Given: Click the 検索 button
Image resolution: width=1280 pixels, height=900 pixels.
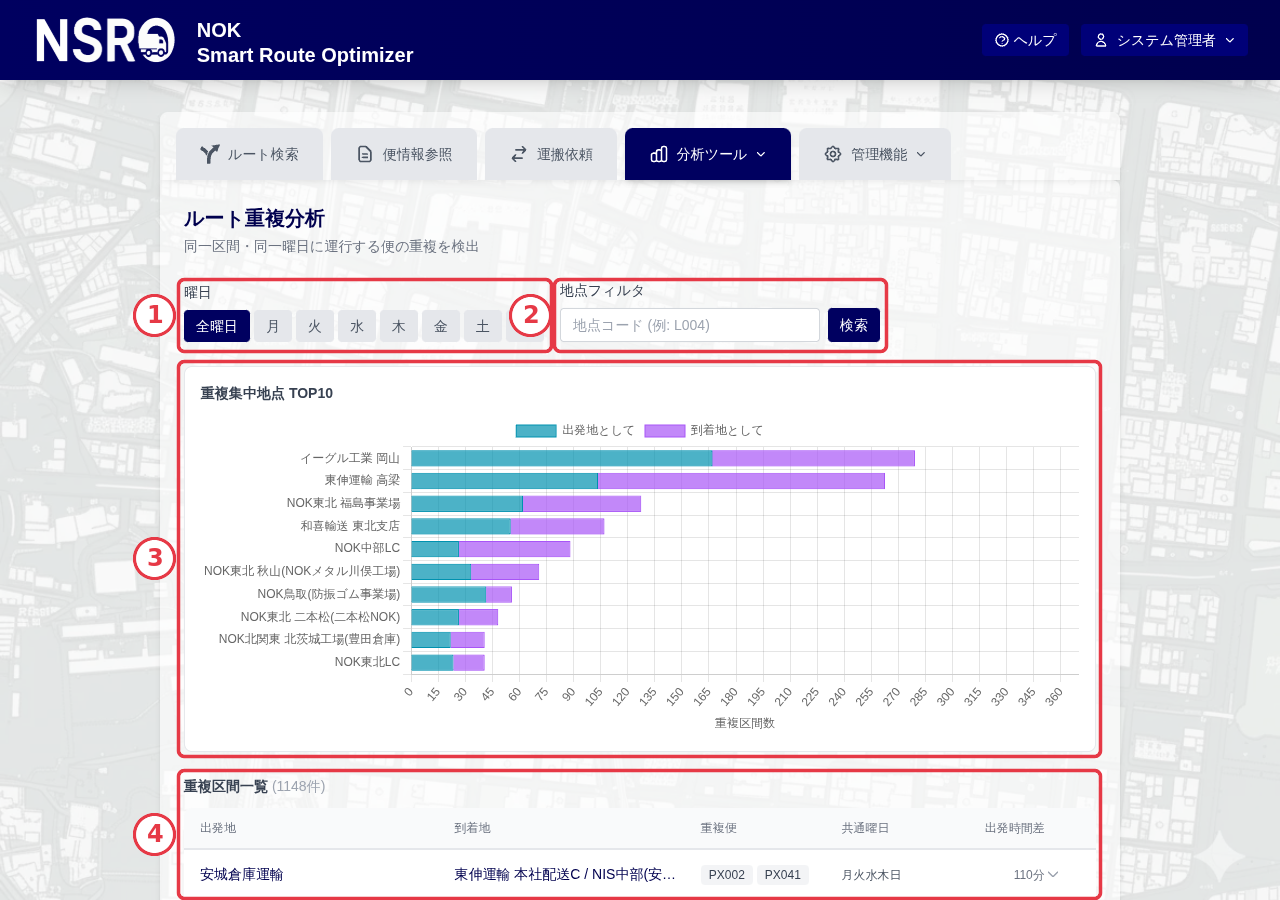Looking at the screenshot, I should coord(854,325).
